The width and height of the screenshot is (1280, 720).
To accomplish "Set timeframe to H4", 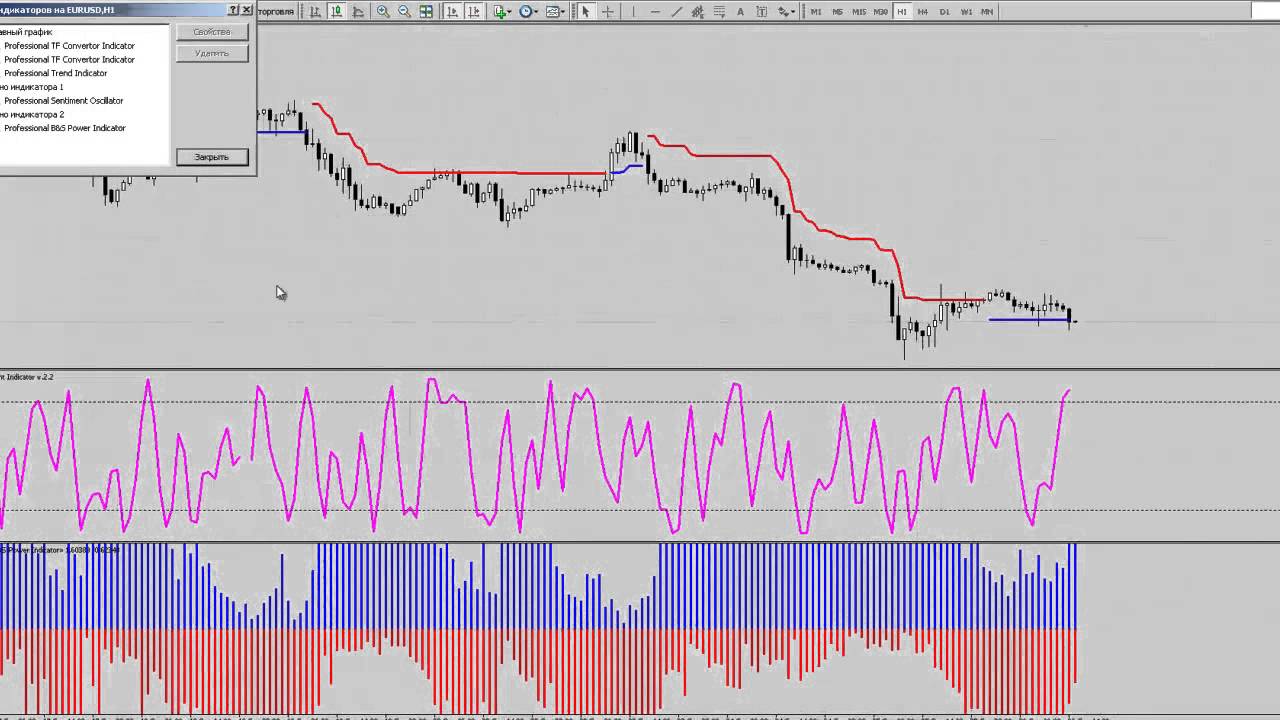I will (x=922, y=12).
